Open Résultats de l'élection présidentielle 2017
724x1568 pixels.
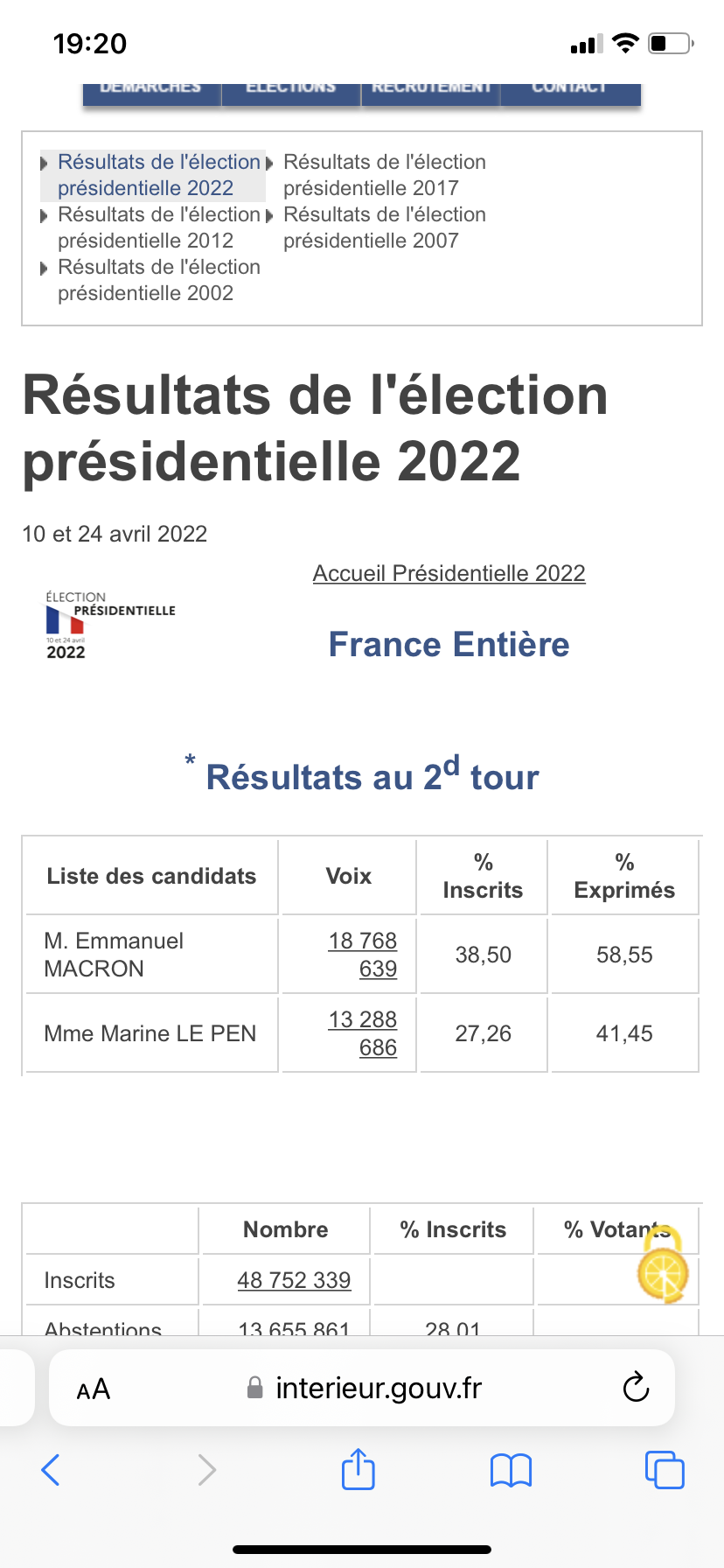(x=384, y=175)
